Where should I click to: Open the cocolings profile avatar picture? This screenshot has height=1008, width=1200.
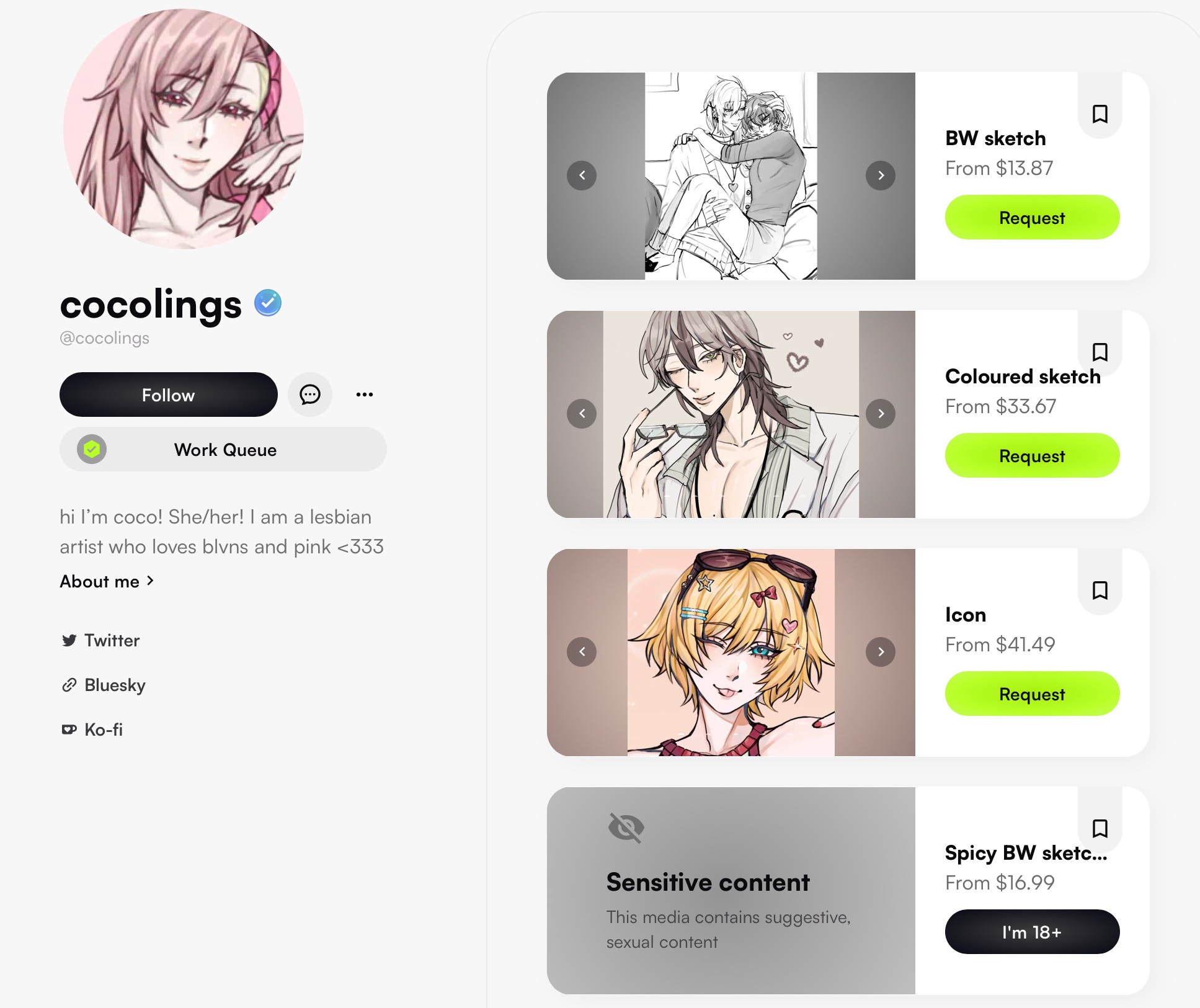[184, 129]
